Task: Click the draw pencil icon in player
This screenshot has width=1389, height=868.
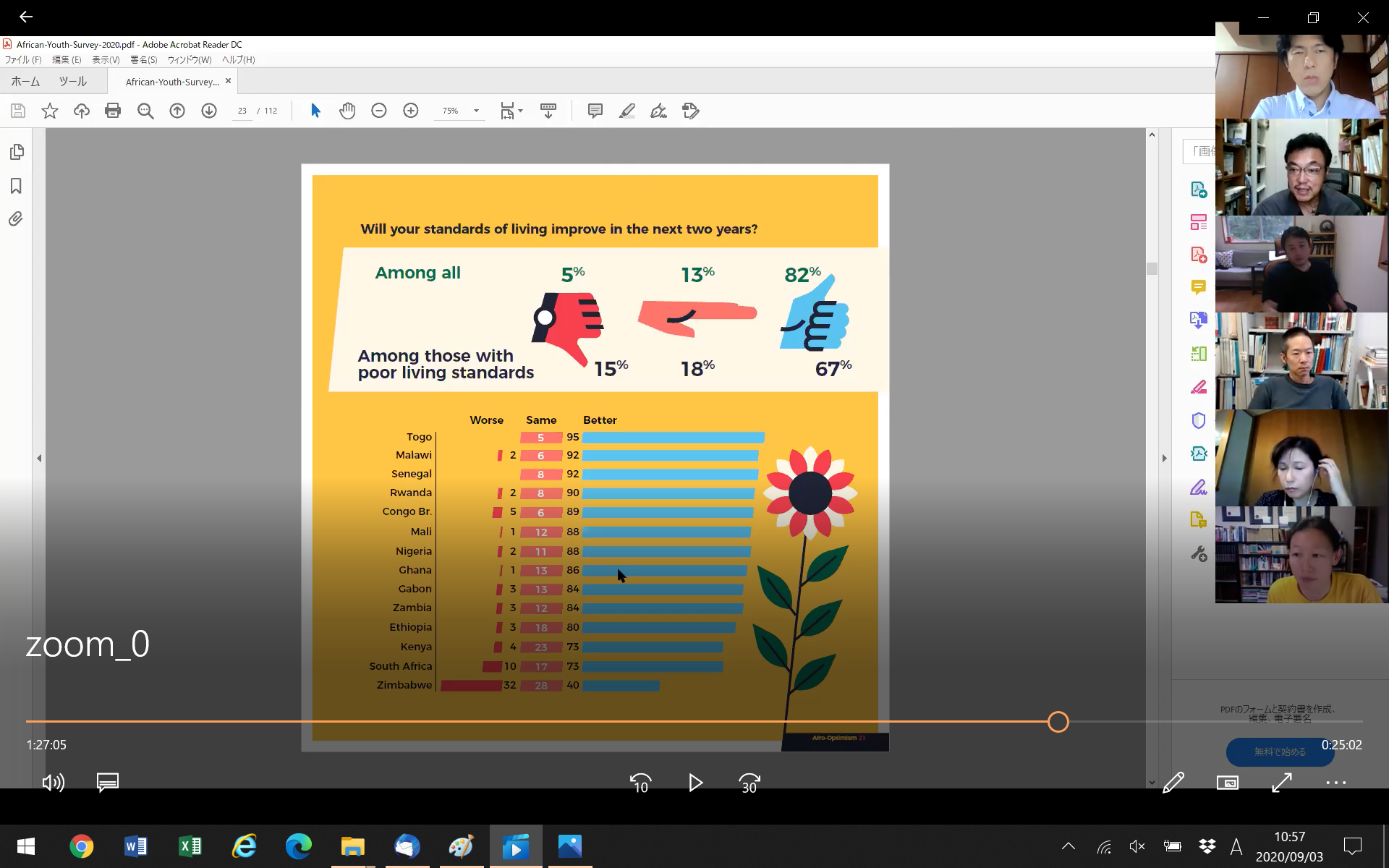Action: click(x=1173, y=783)
